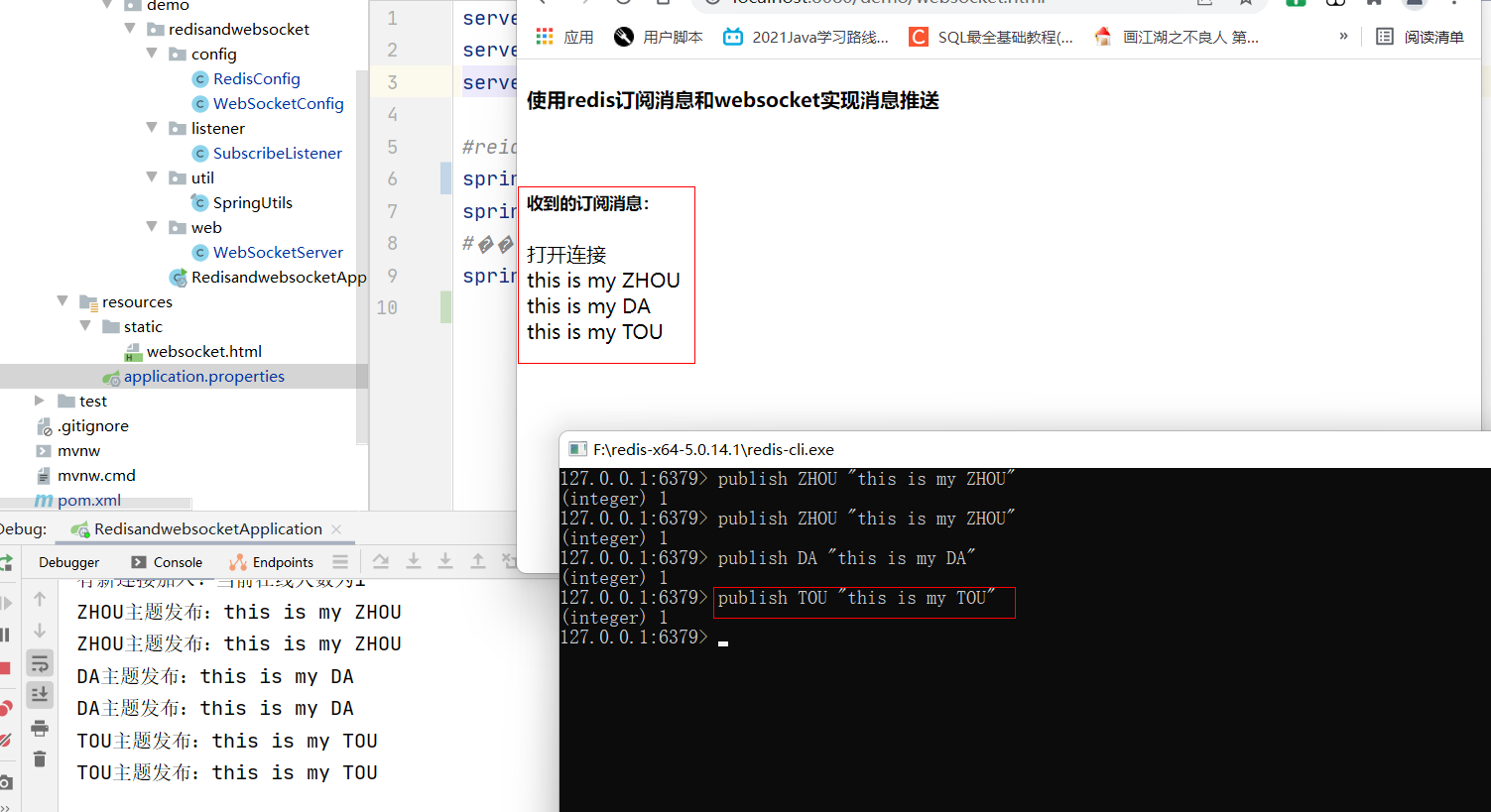Collapse the static folder
Screen dimensions: 1491x812
[85, 325]
